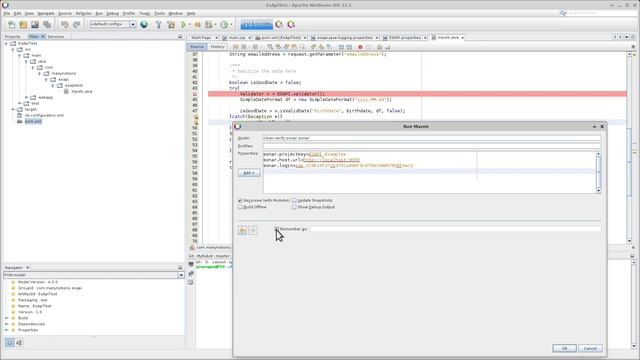
Task: Click OK in the Run Maven dialog
Action: [564, 348]
